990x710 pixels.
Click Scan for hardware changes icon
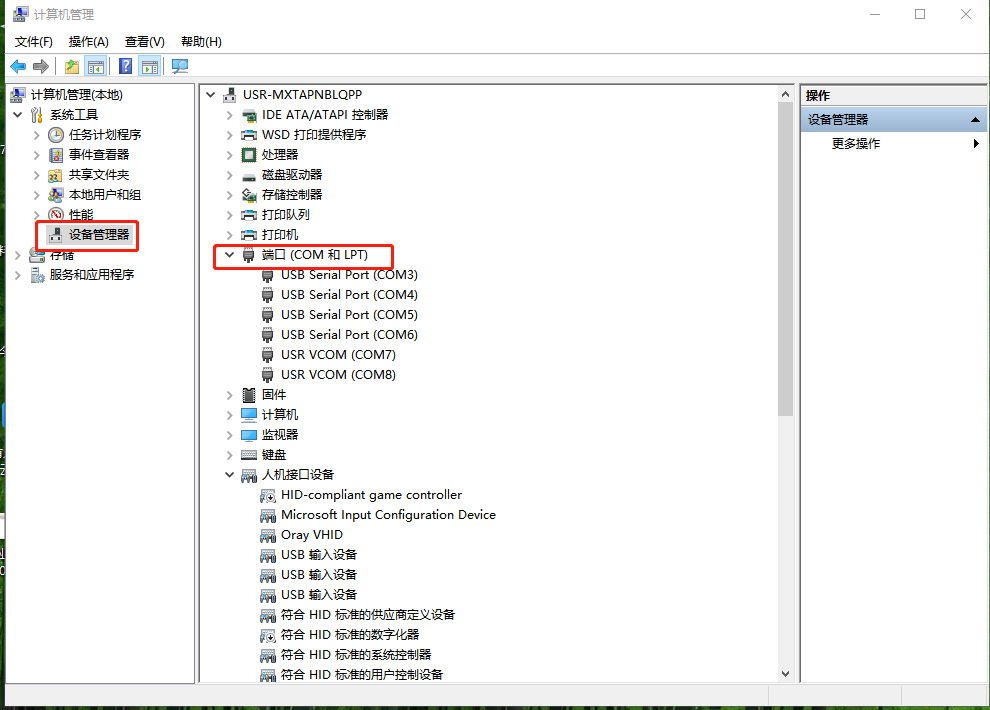tap(180, 67)
